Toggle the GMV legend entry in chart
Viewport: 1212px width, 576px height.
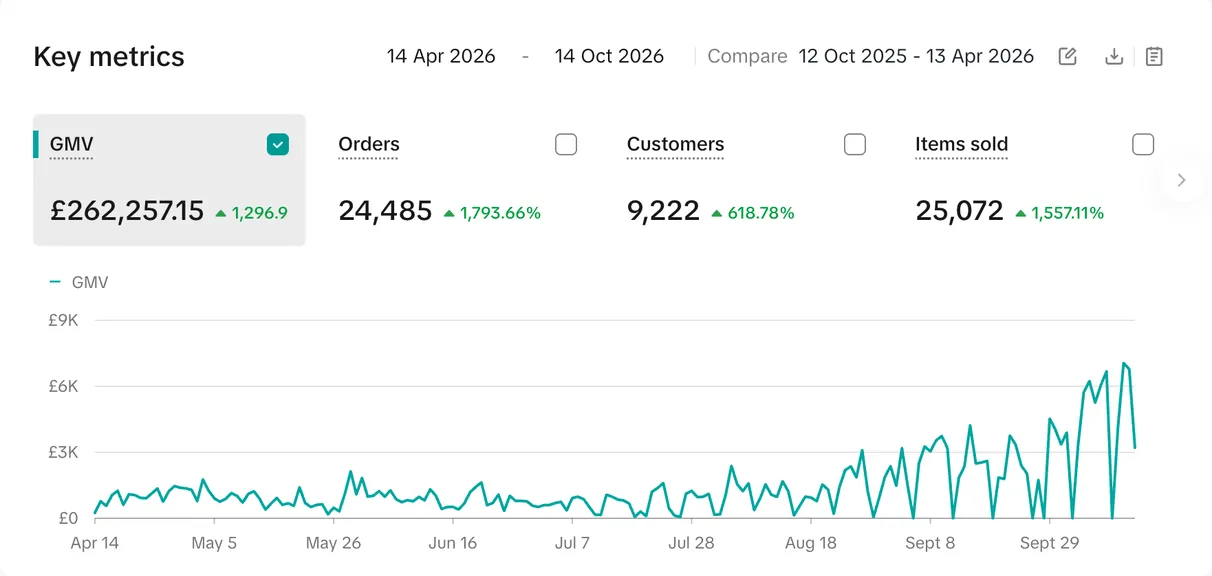click(x=79, y=283)
